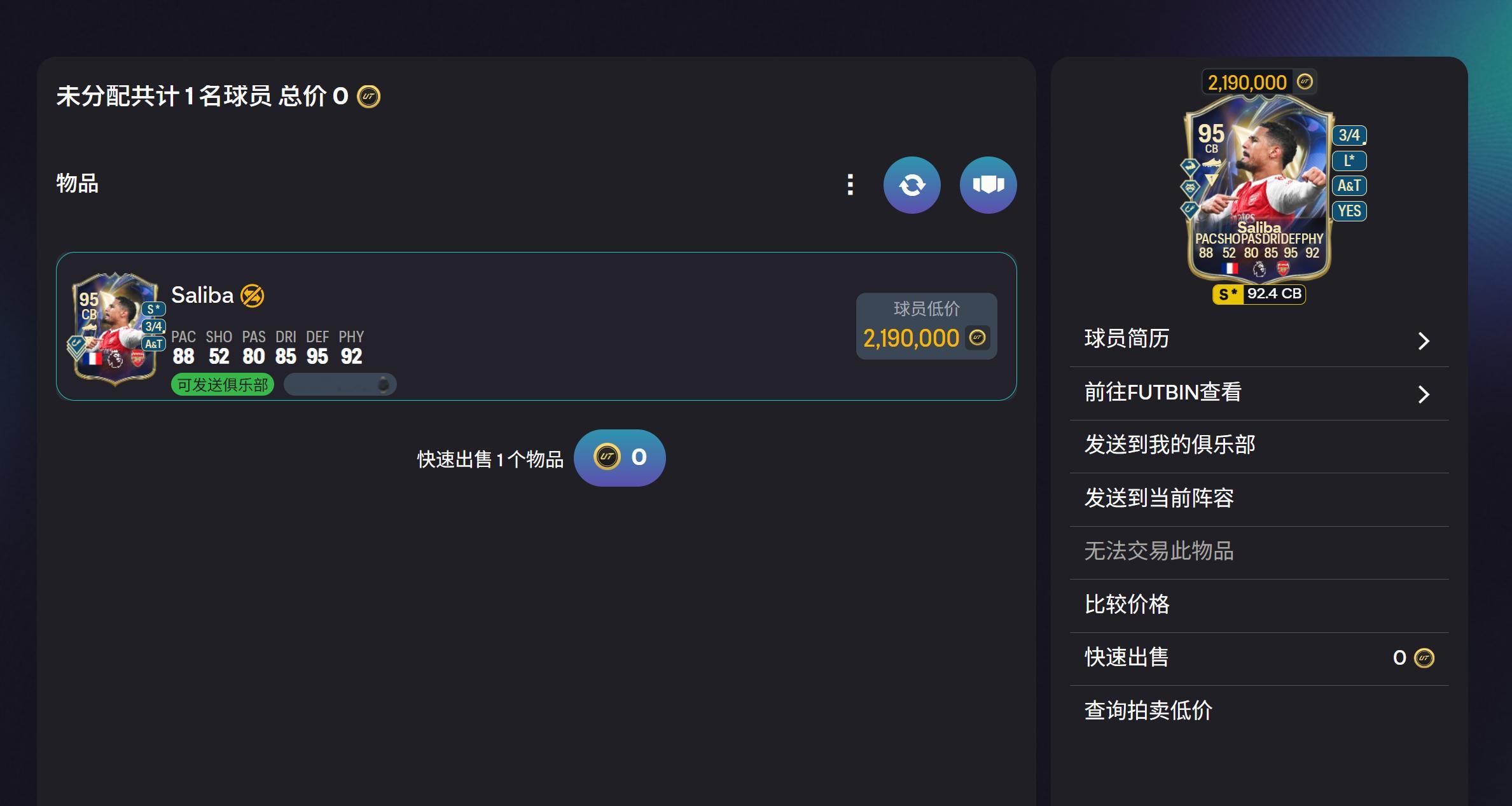1512x806 pixels.
Task: Click the three-dot options icon above item list
Action: pyautogui.click(x=850, y=184)
